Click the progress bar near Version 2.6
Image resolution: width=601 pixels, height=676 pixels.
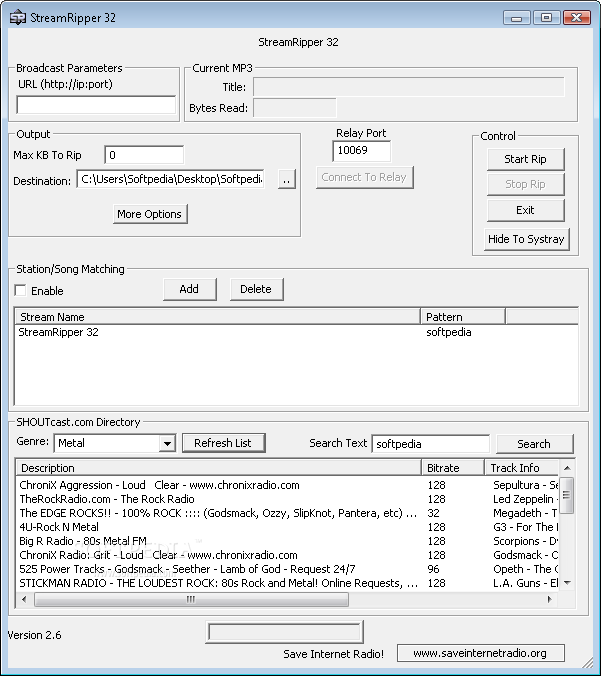285,632
